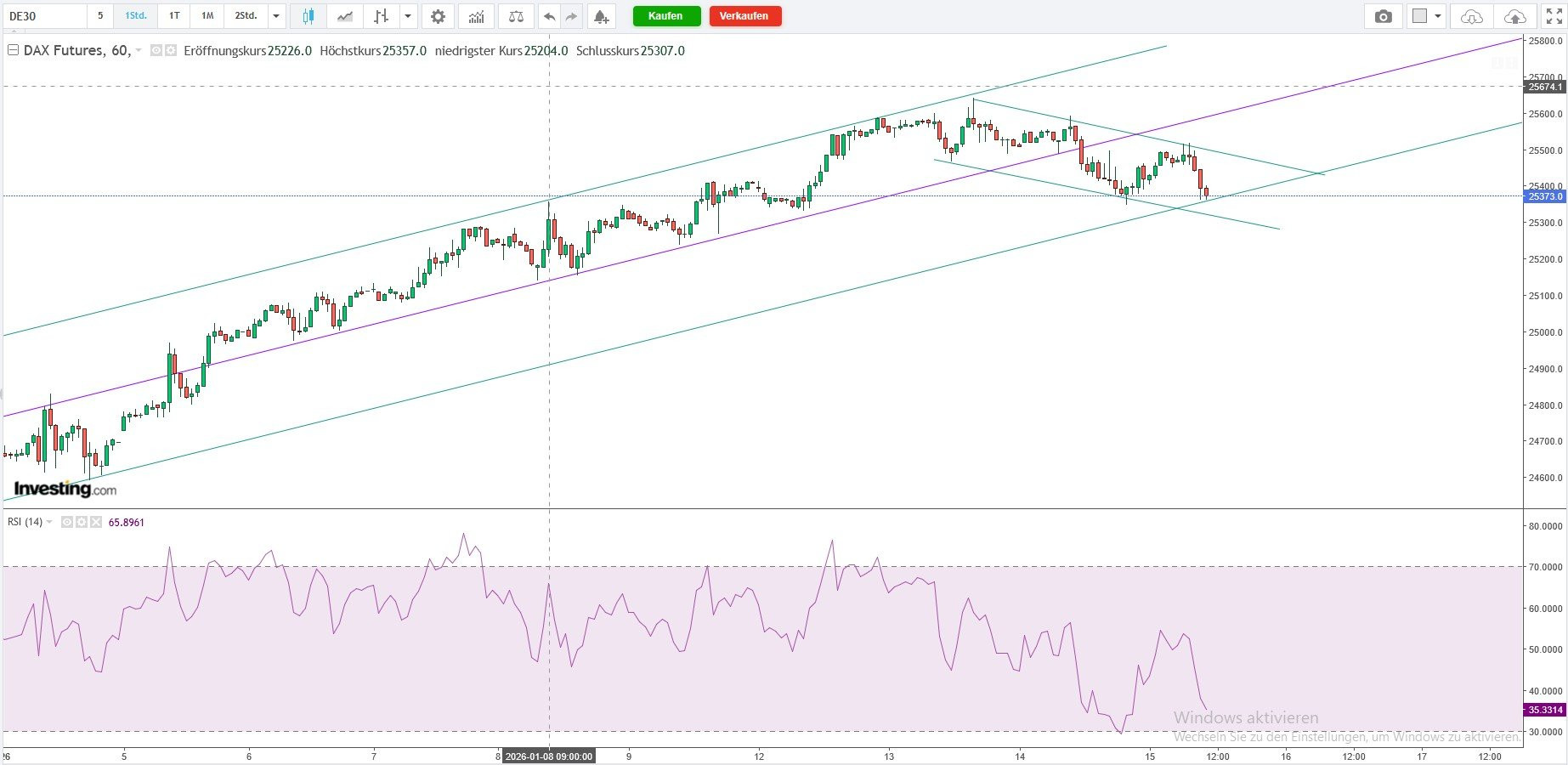Expand the timeframe interval dropdown arrow
The width and height of the screenshot is (1568, 765).
[x=276, y=16]
